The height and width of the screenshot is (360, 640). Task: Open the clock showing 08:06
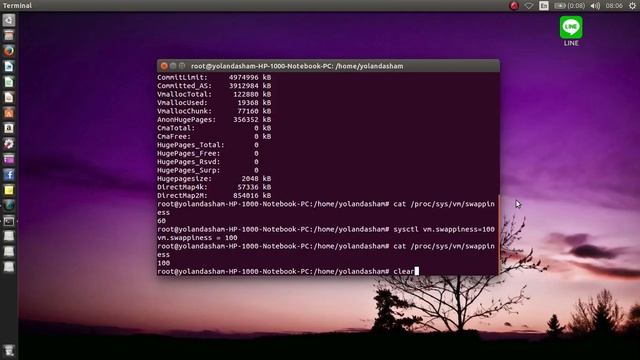point(614,6)
